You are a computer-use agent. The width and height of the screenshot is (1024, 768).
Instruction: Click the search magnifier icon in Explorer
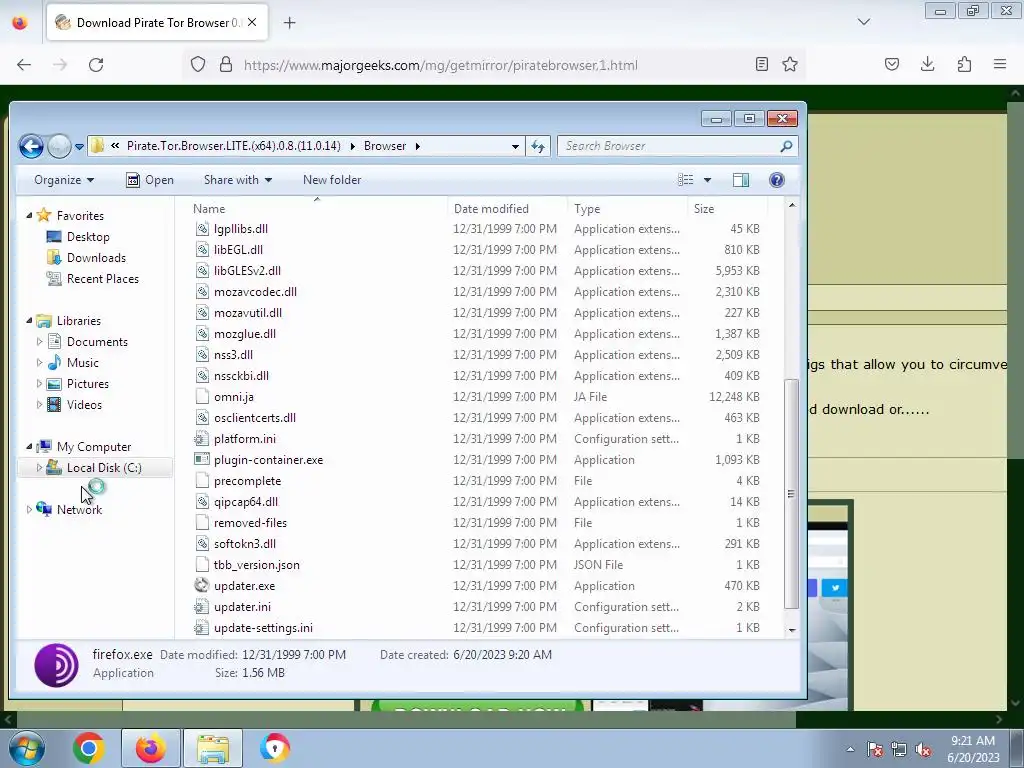tap(786, 146)
